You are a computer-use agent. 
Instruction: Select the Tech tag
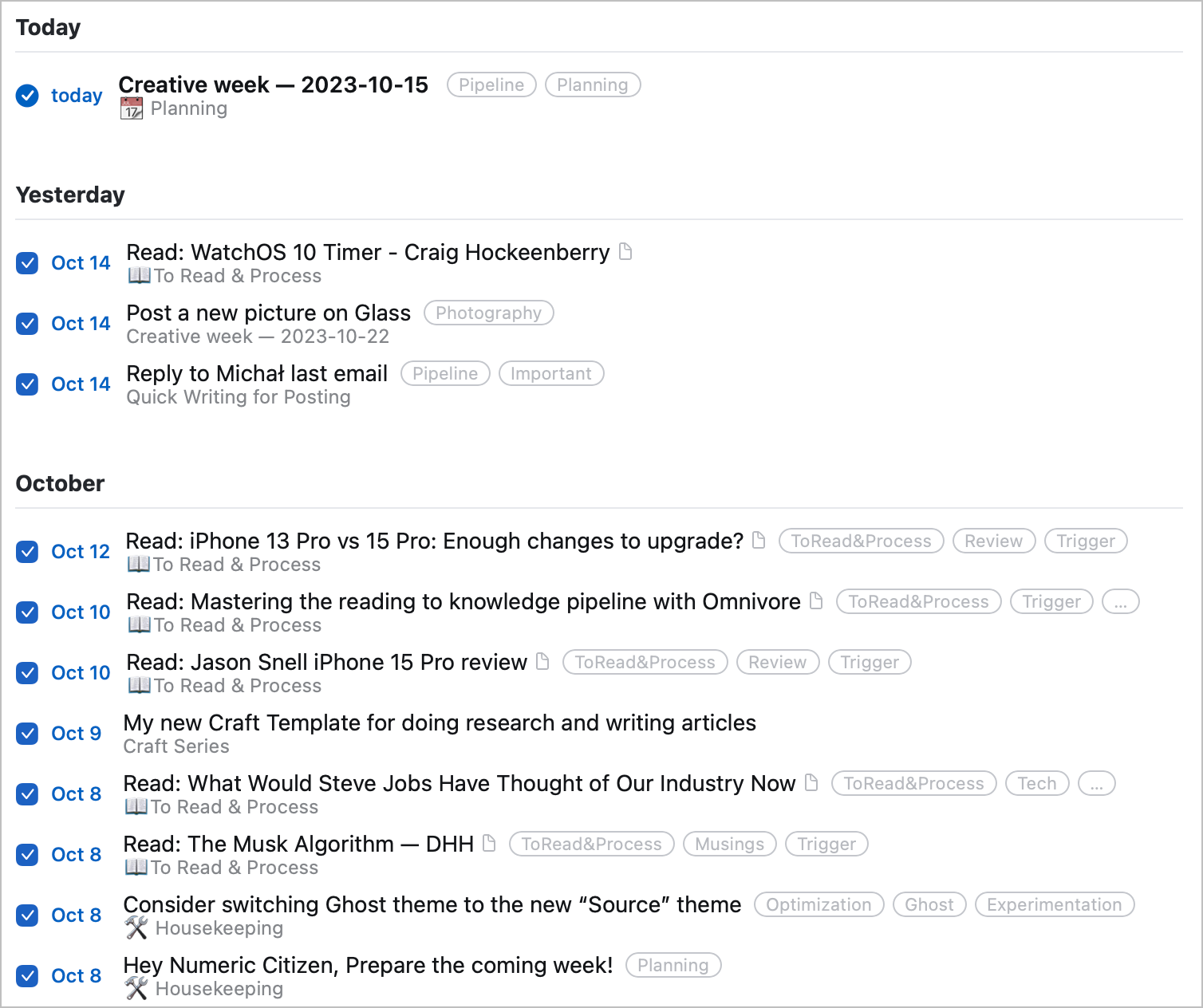tap(1037, 784)
